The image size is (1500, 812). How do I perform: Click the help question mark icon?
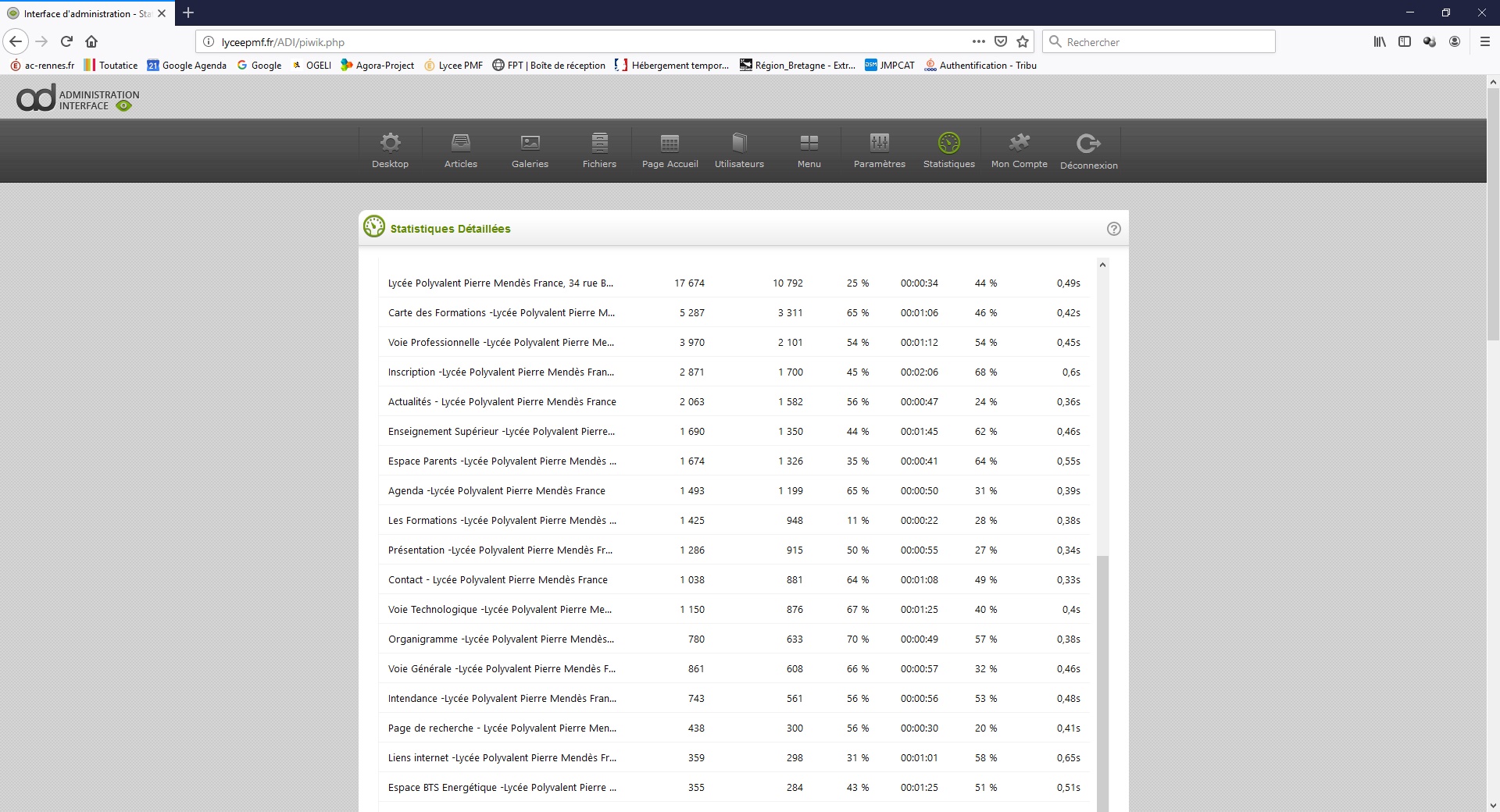click(x=1113, y=229)
